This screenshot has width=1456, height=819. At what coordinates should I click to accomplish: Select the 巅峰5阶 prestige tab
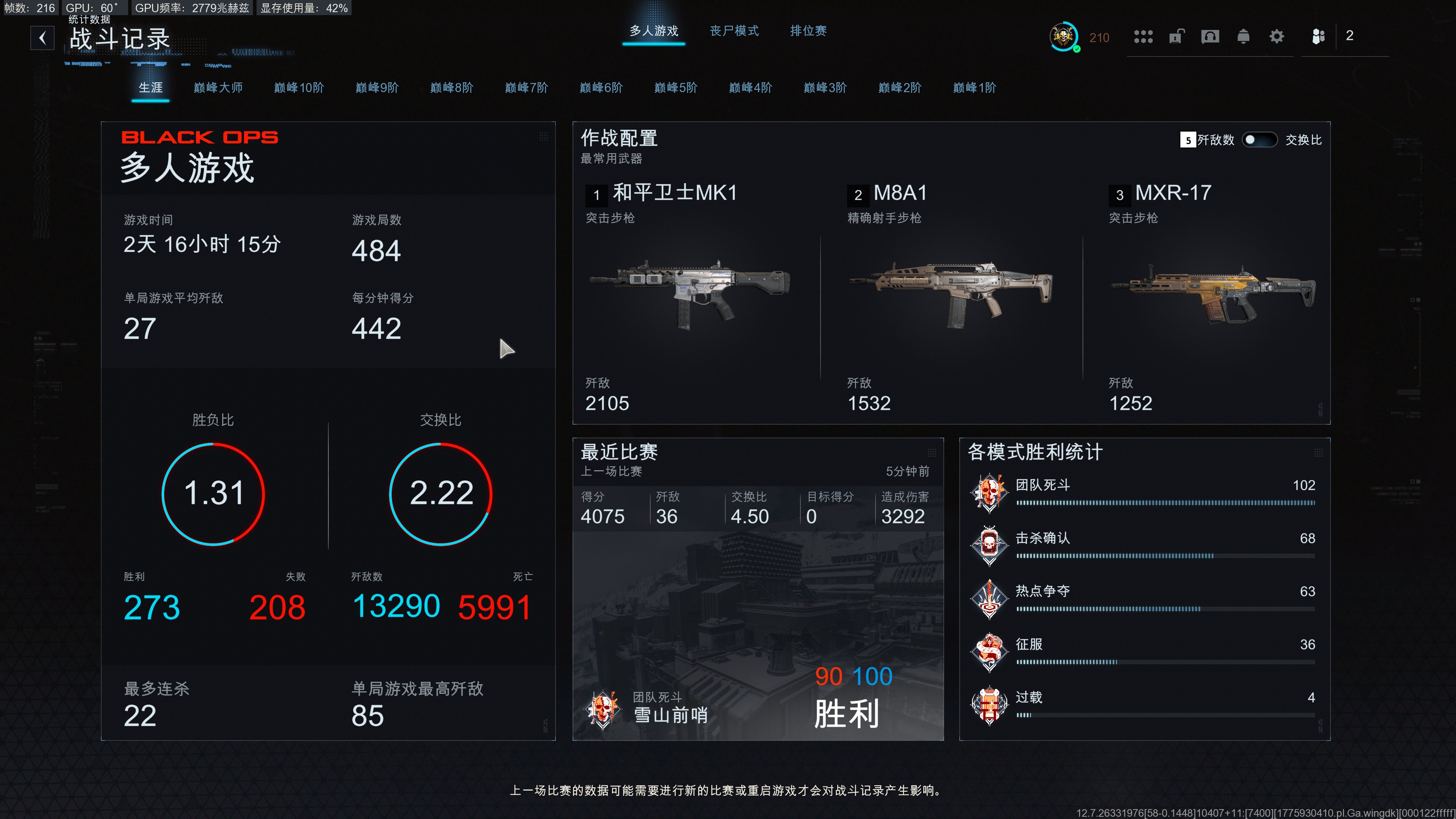[676, 88]
